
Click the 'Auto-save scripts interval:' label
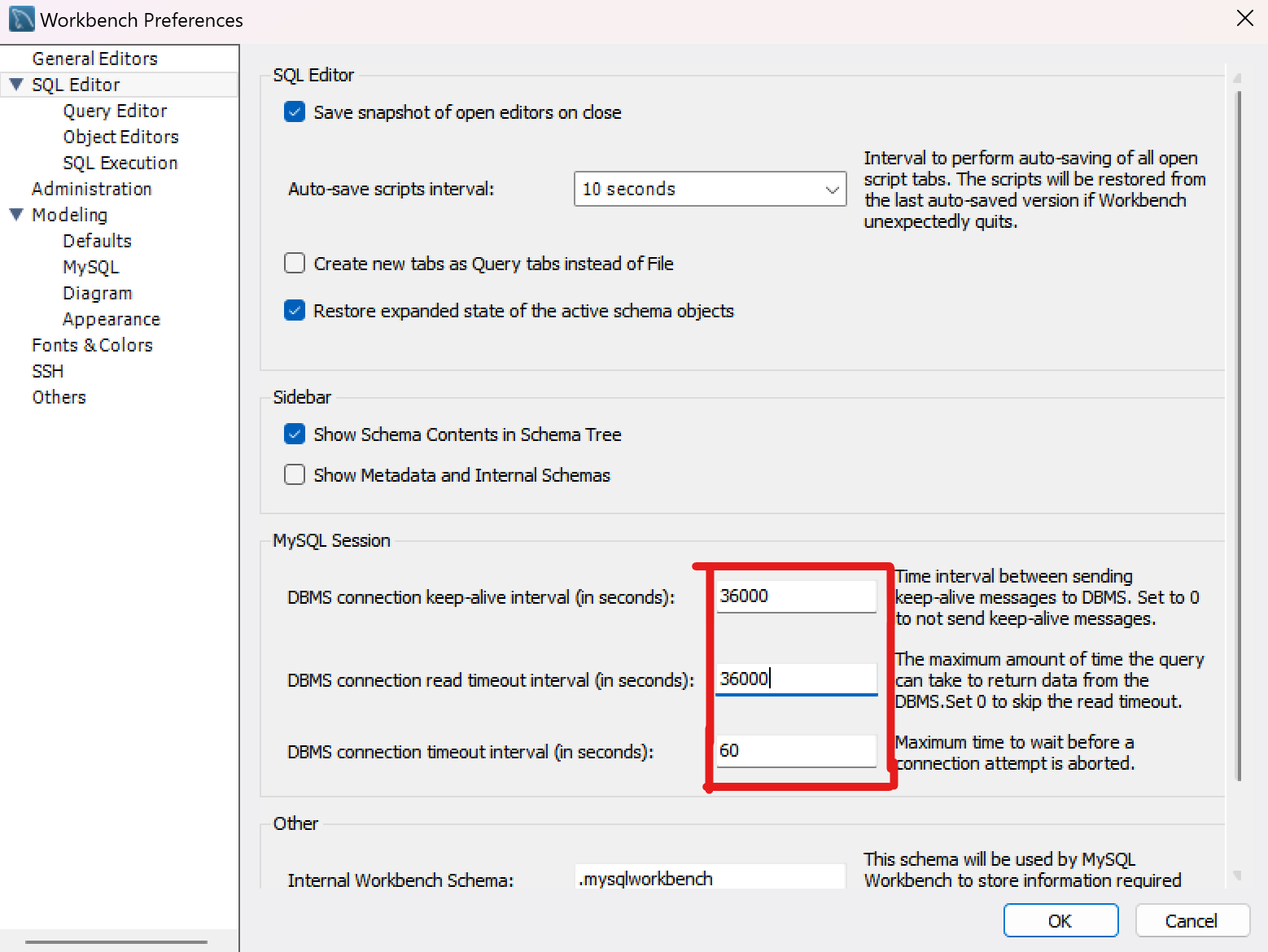pos(391,189)
